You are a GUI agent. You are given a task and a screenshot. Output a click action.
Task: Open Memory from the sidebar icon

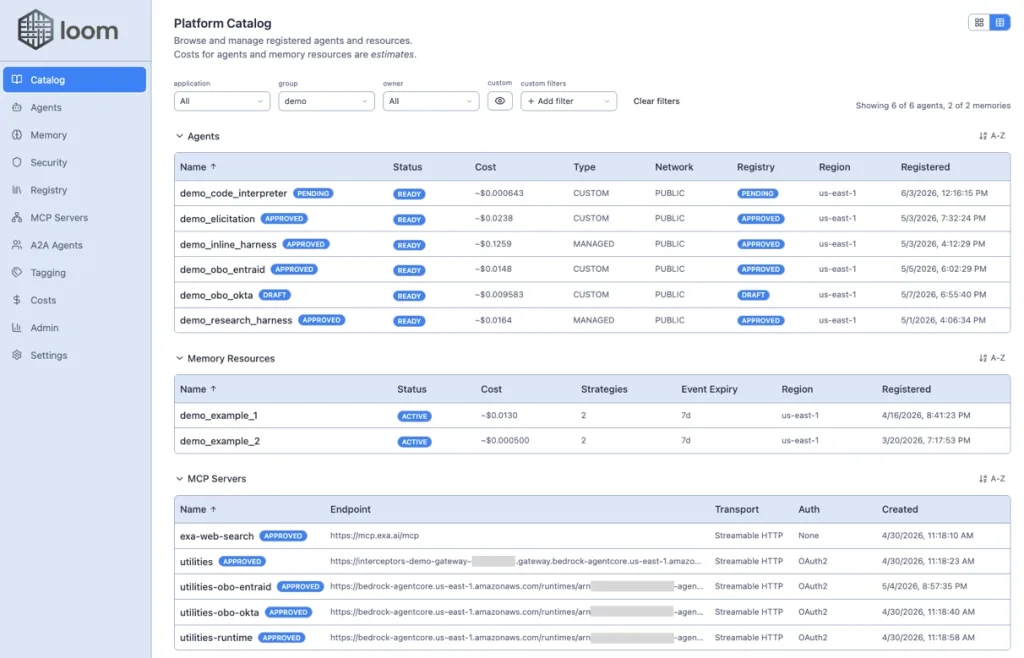coord(17,134)
